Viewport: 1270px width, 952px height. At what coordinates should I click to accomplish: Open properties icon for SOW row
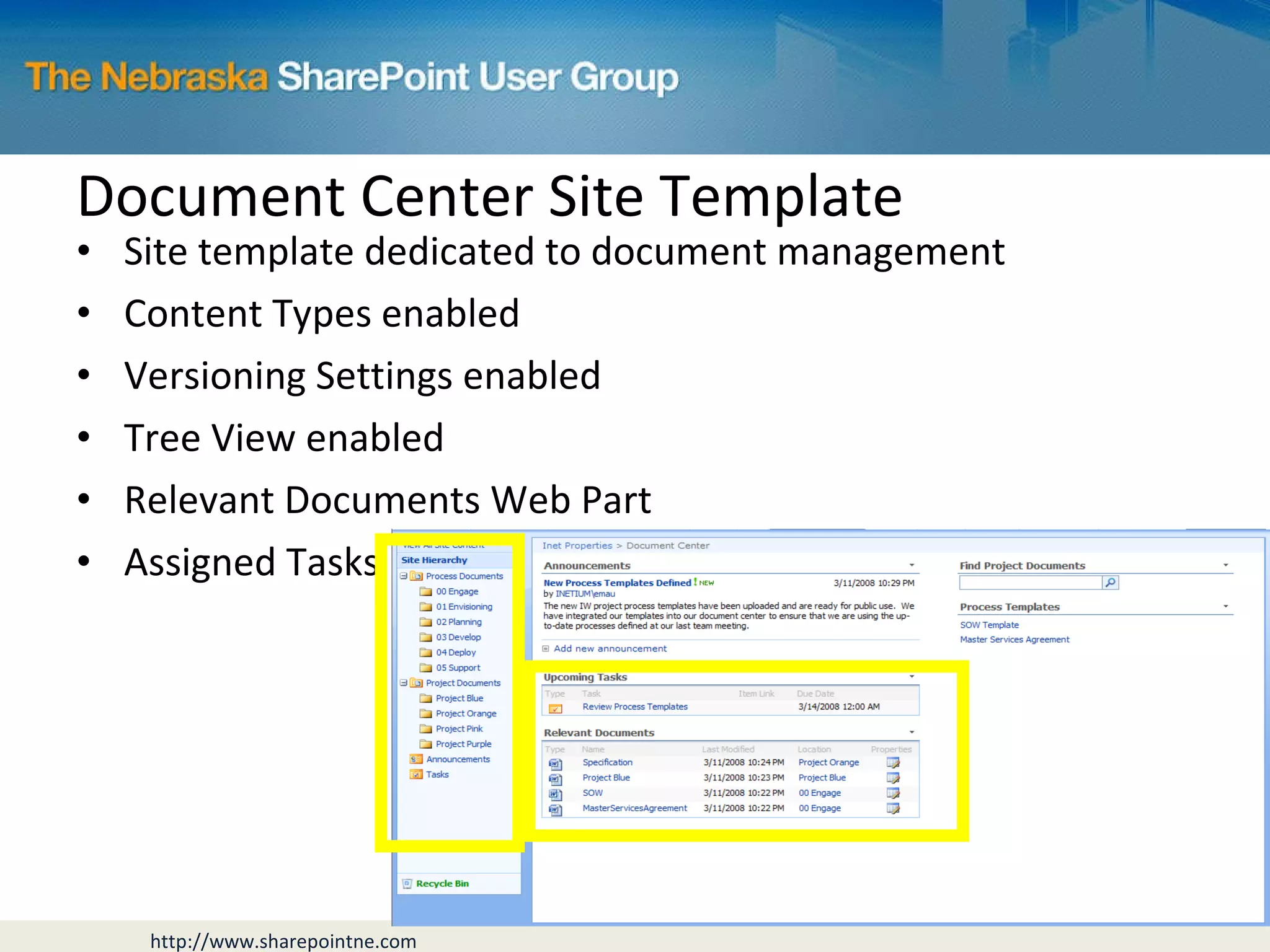point(893,793)
